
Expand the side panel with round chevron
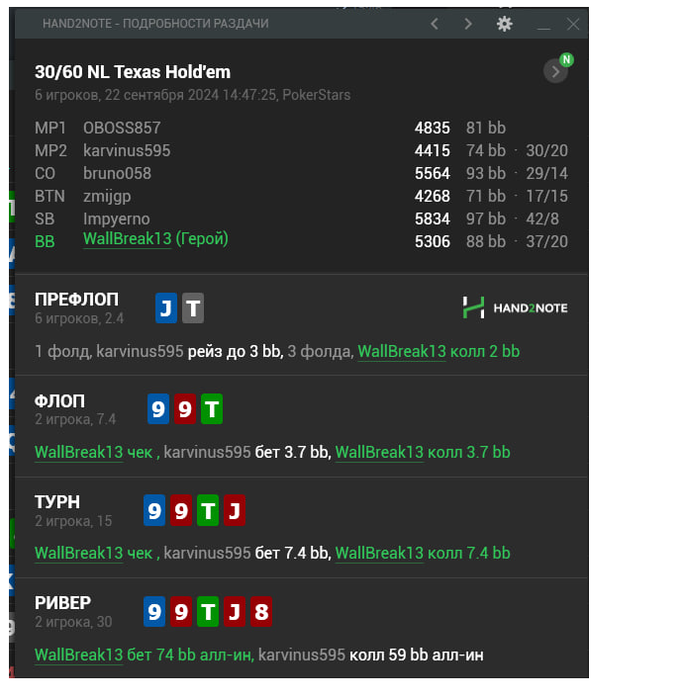556,71
